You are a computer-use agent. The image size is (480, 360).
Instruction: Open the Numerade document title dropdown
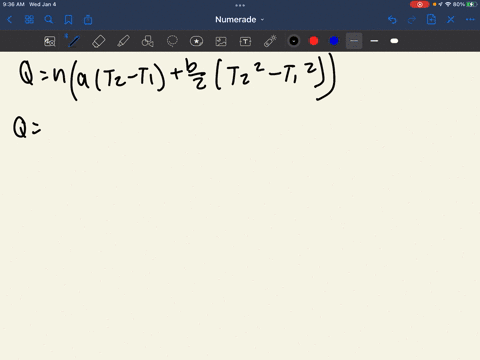pos(239,20)
